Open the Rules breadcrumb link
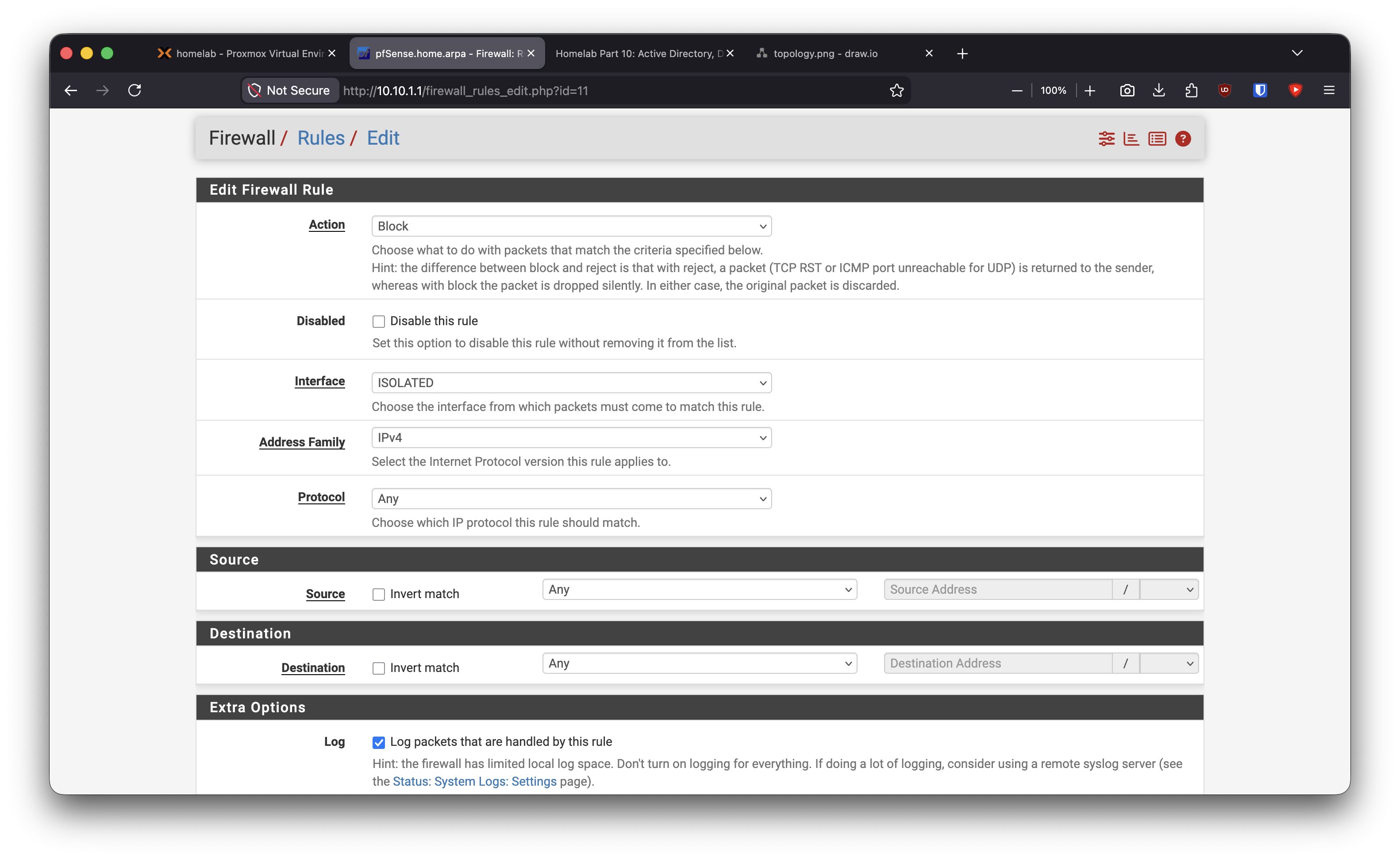This screenshot has width=1400, height=860. coord(321,138)
